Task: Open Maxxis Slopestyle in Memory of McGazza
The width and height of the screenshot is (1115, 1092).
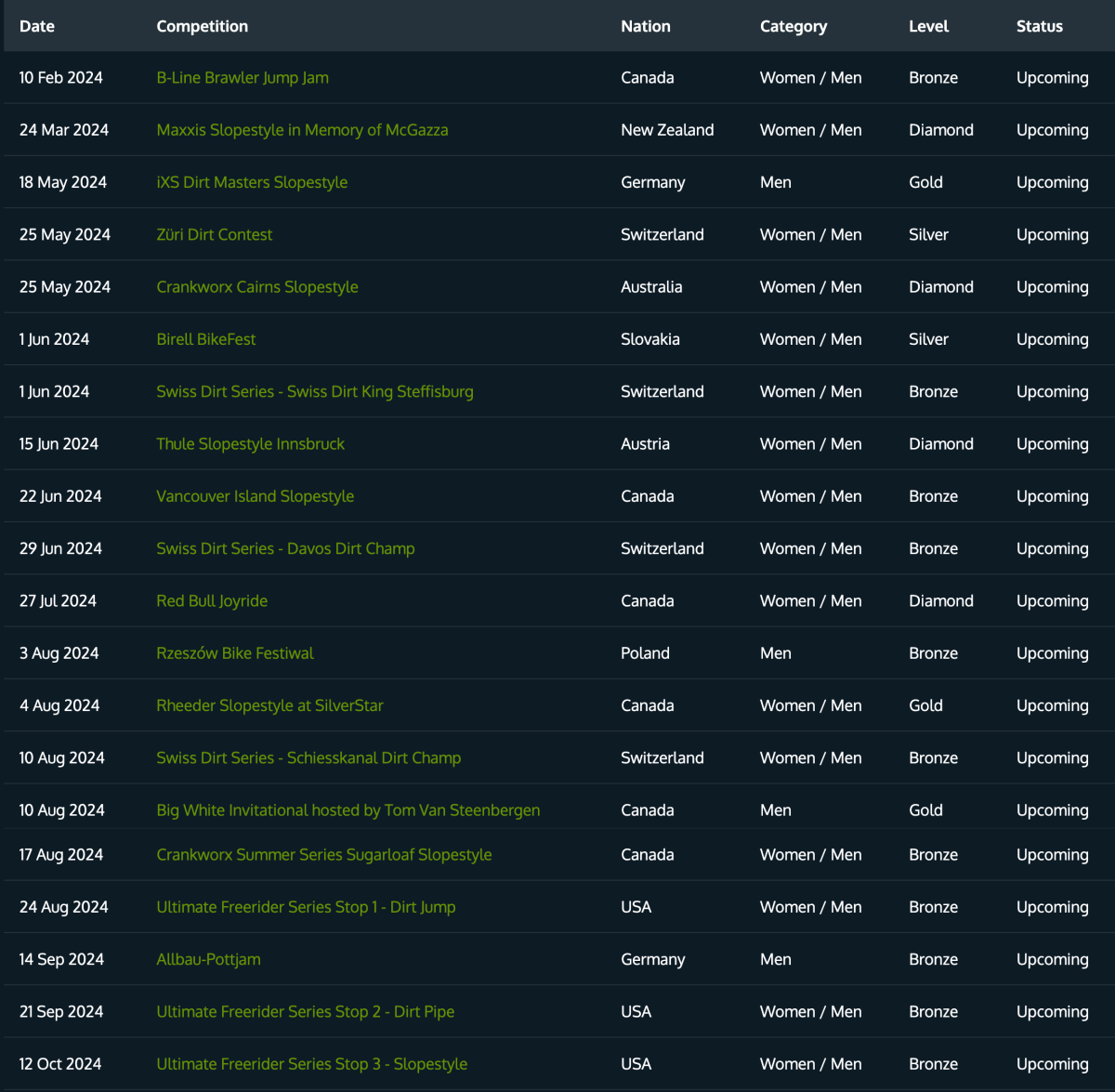Action: coord(302,130)
